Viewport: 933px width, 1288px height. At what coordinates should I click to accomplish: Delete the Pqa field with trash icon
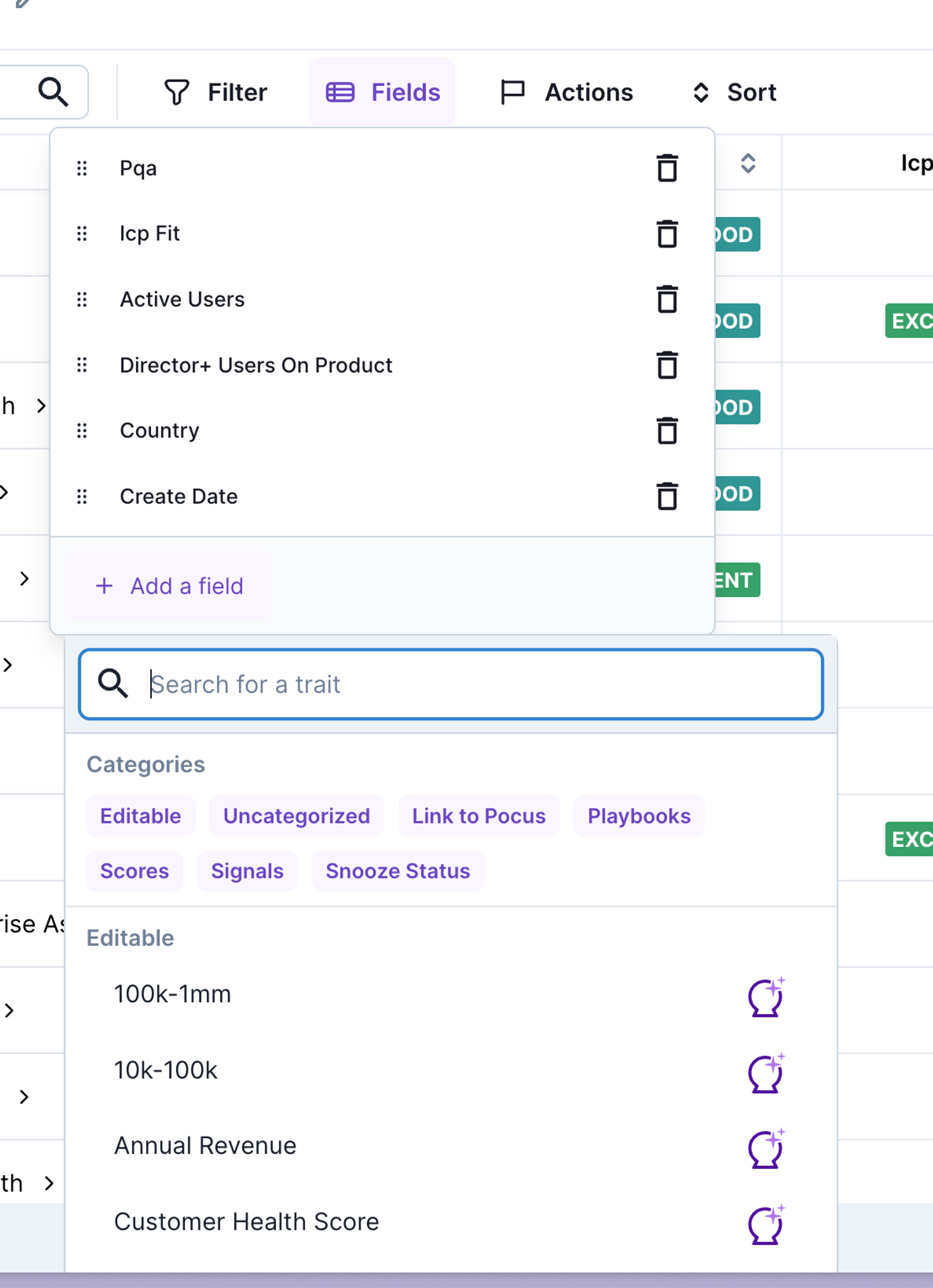(x=667, y=168)
